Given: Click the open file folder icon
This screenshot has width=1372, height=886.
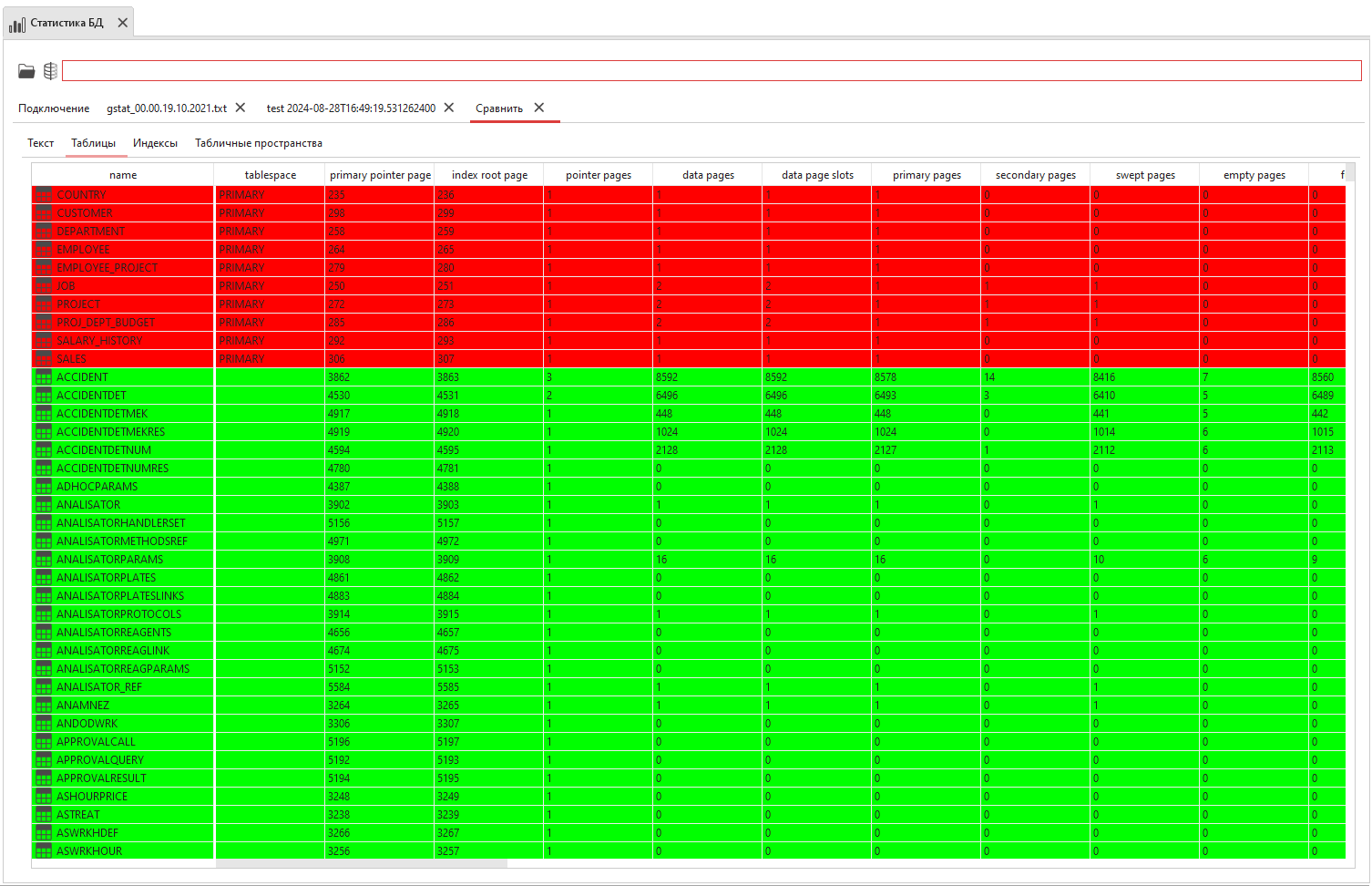Looking at the screenshot, I should [x=25, y=70].
